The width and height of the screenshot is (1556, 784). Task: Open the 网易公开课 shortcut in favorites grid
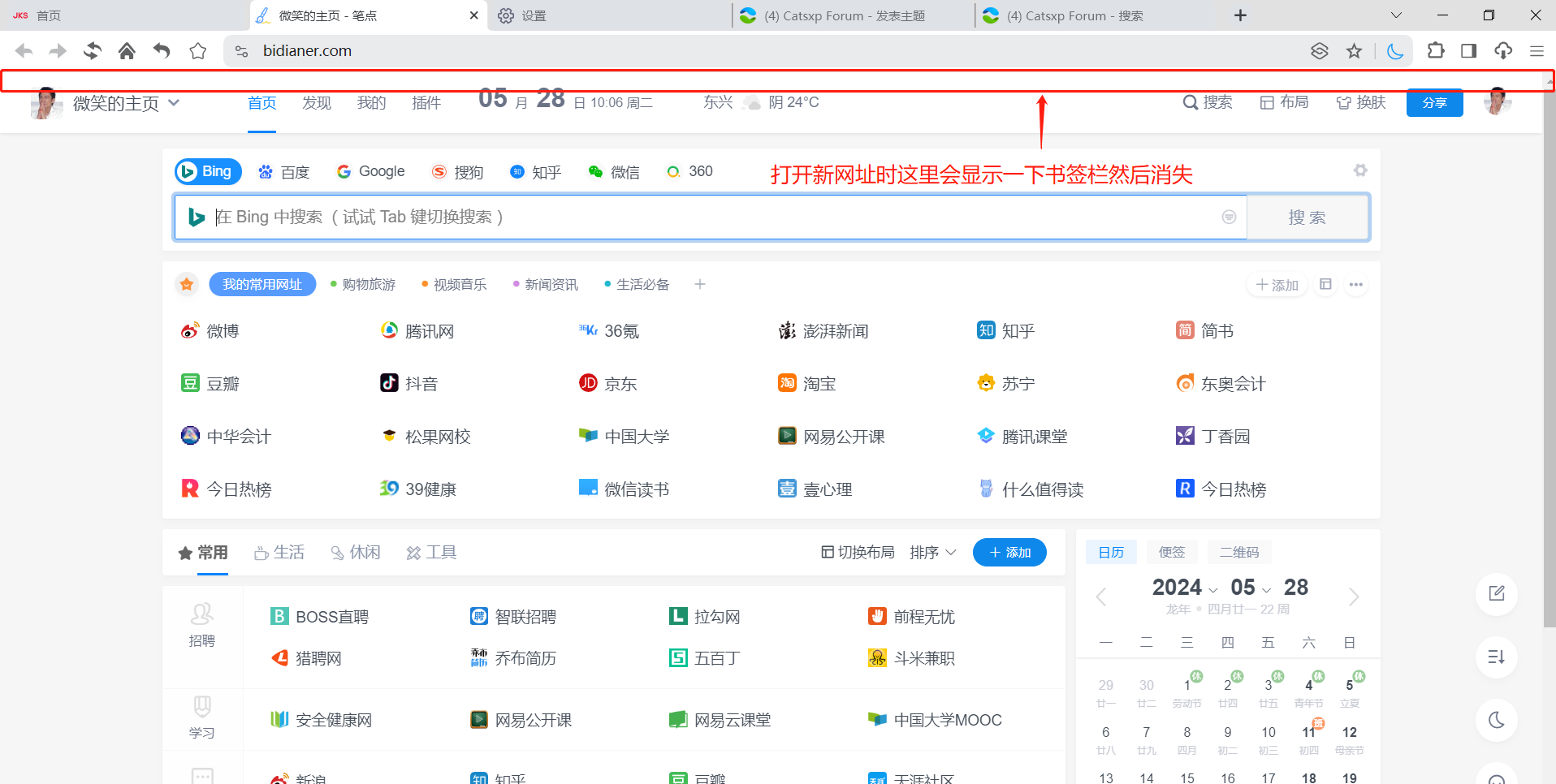[832, 437]
